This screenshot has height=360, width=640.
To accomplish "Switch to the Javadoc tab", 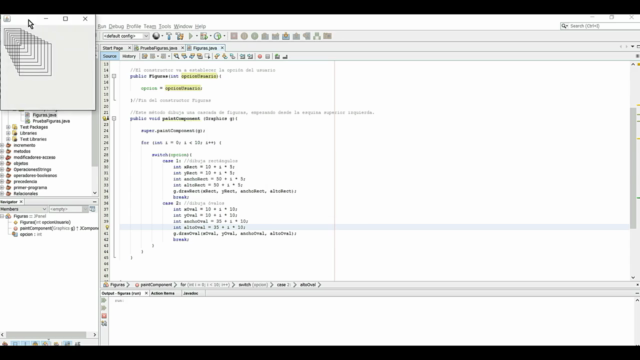I will tap(191, 293).
